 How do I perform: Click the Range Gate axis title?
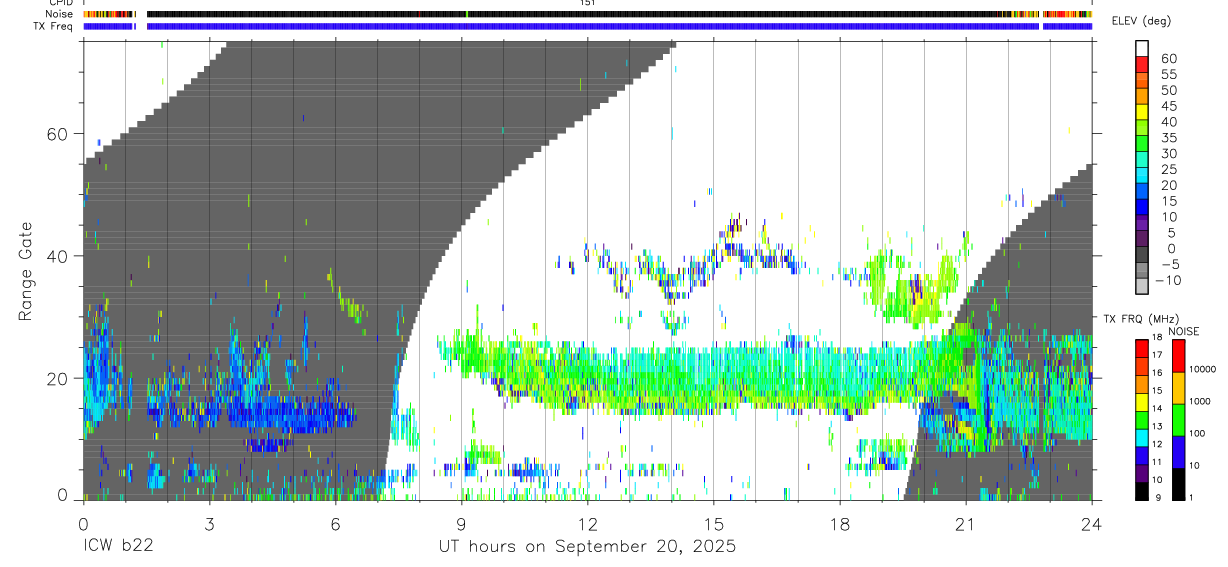click(26, 270)
